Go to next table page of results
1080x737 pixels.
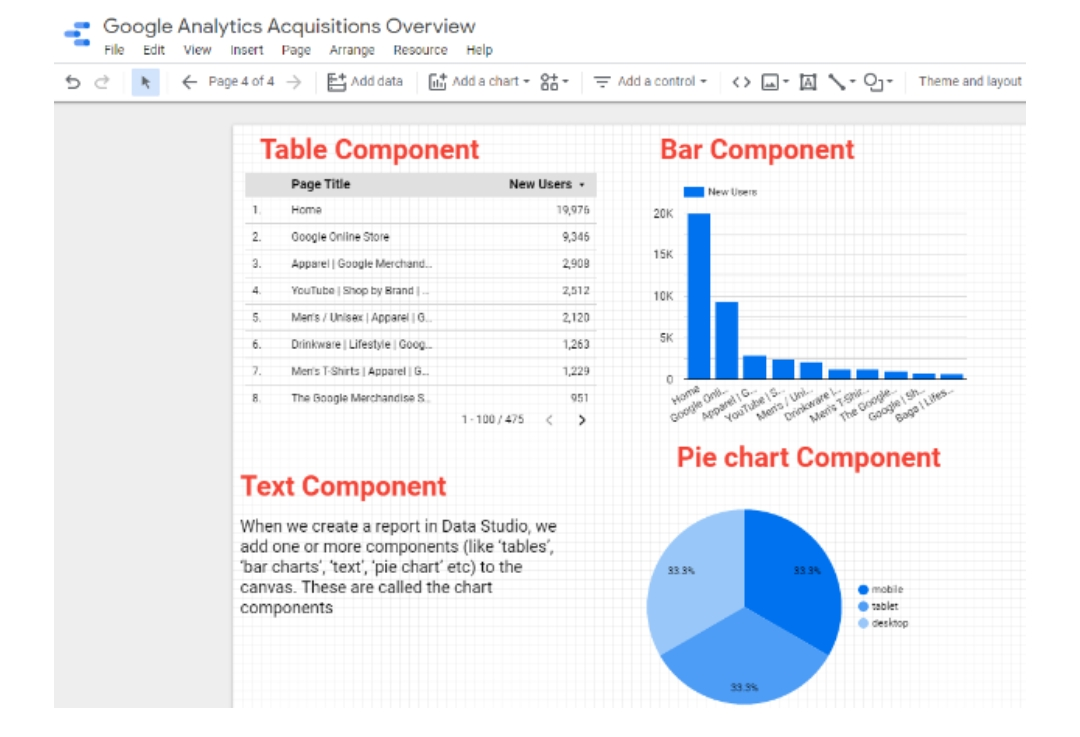[582, 420]
